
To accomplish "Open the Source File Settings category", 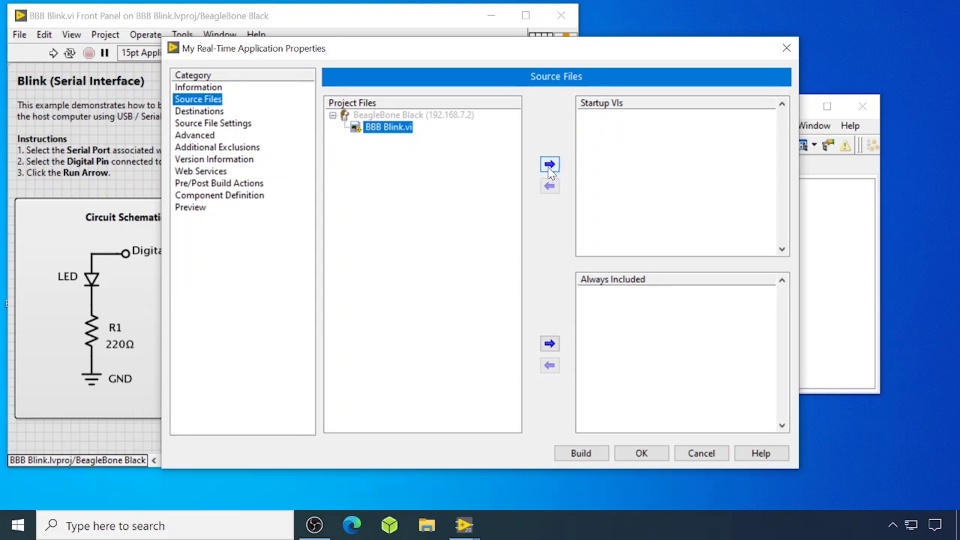I will click(x=213, y=123).
